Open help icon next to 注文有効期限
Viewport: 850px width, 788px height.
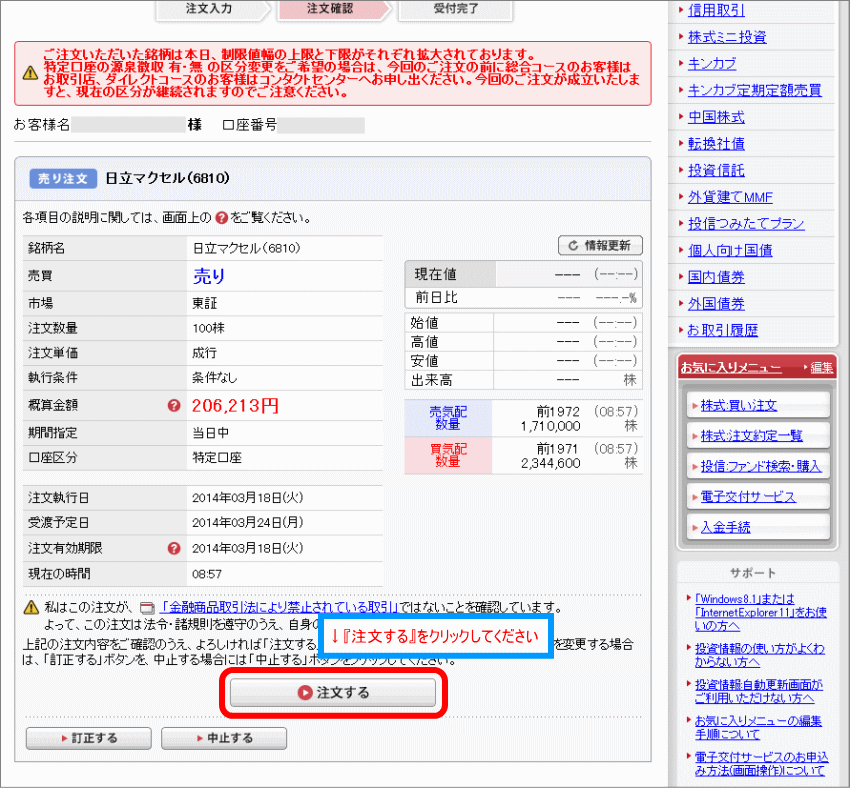(174, 548)
